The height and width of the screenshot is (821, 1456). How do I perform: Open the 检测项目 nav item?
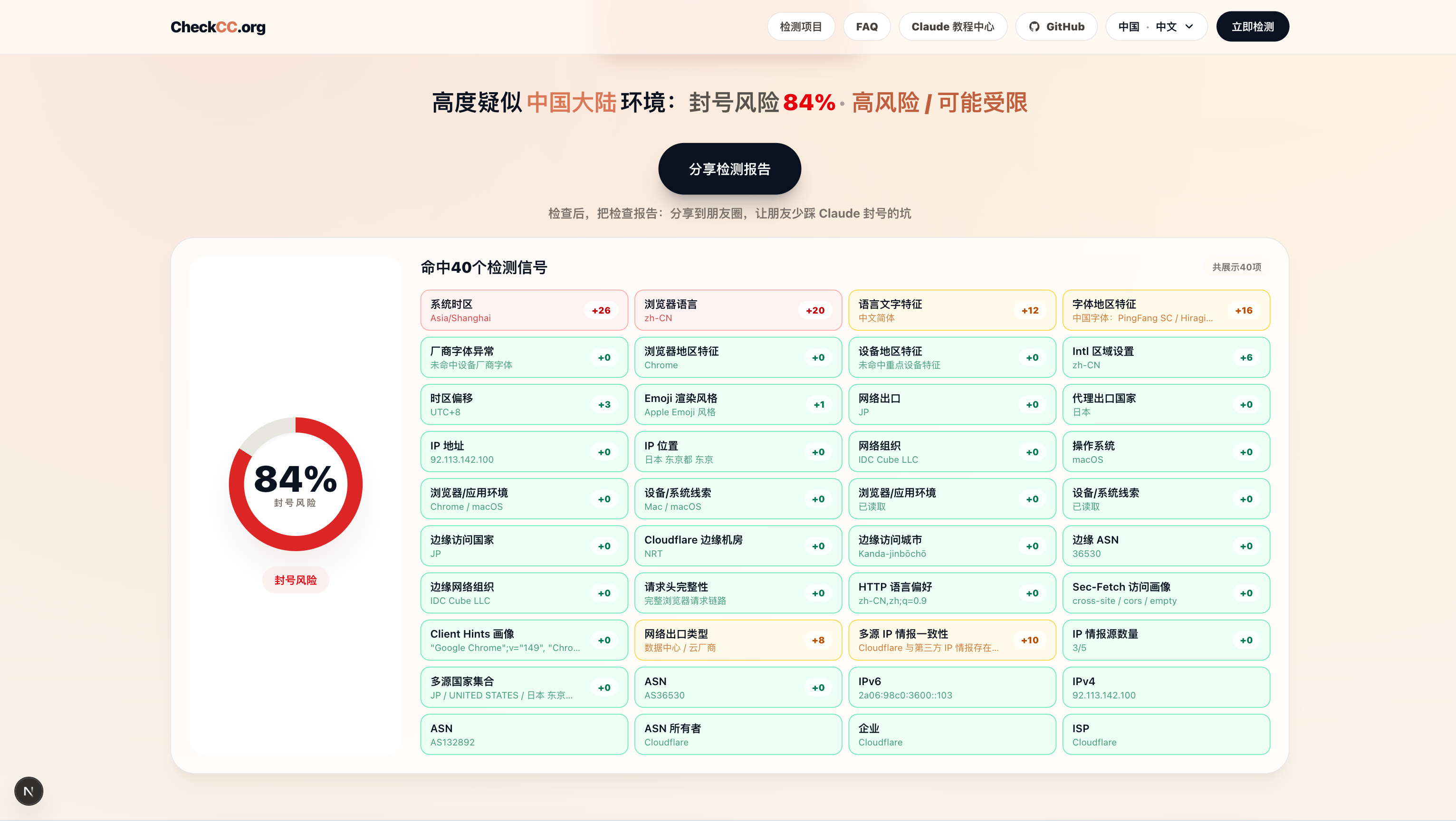click(x=800, y=27)
